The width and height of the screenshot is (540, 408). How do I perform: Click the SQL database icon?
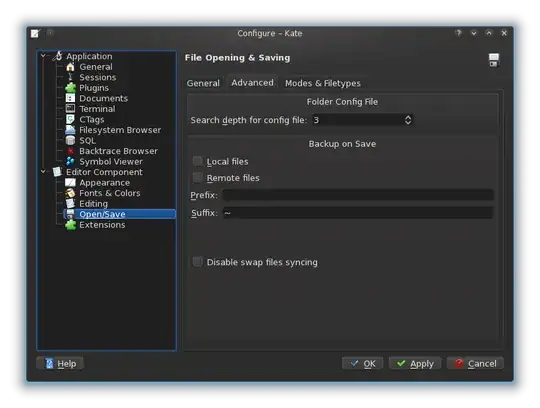[x=70, y=140]
